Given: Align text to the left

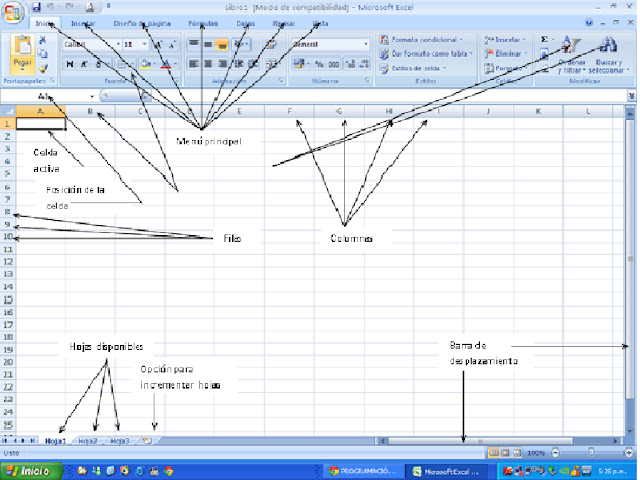Looking at the screenshot, I should [194, 64].
